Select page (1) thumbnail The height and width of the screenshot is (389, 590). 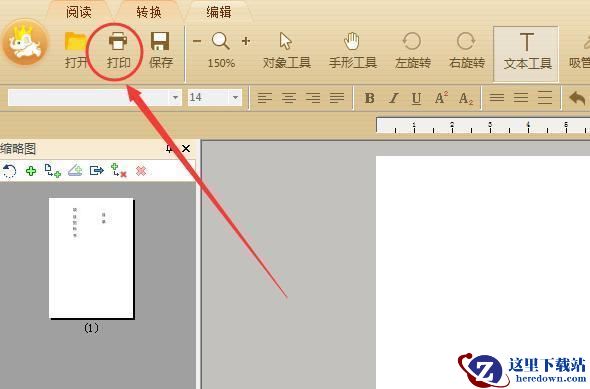tap(91, 258)
